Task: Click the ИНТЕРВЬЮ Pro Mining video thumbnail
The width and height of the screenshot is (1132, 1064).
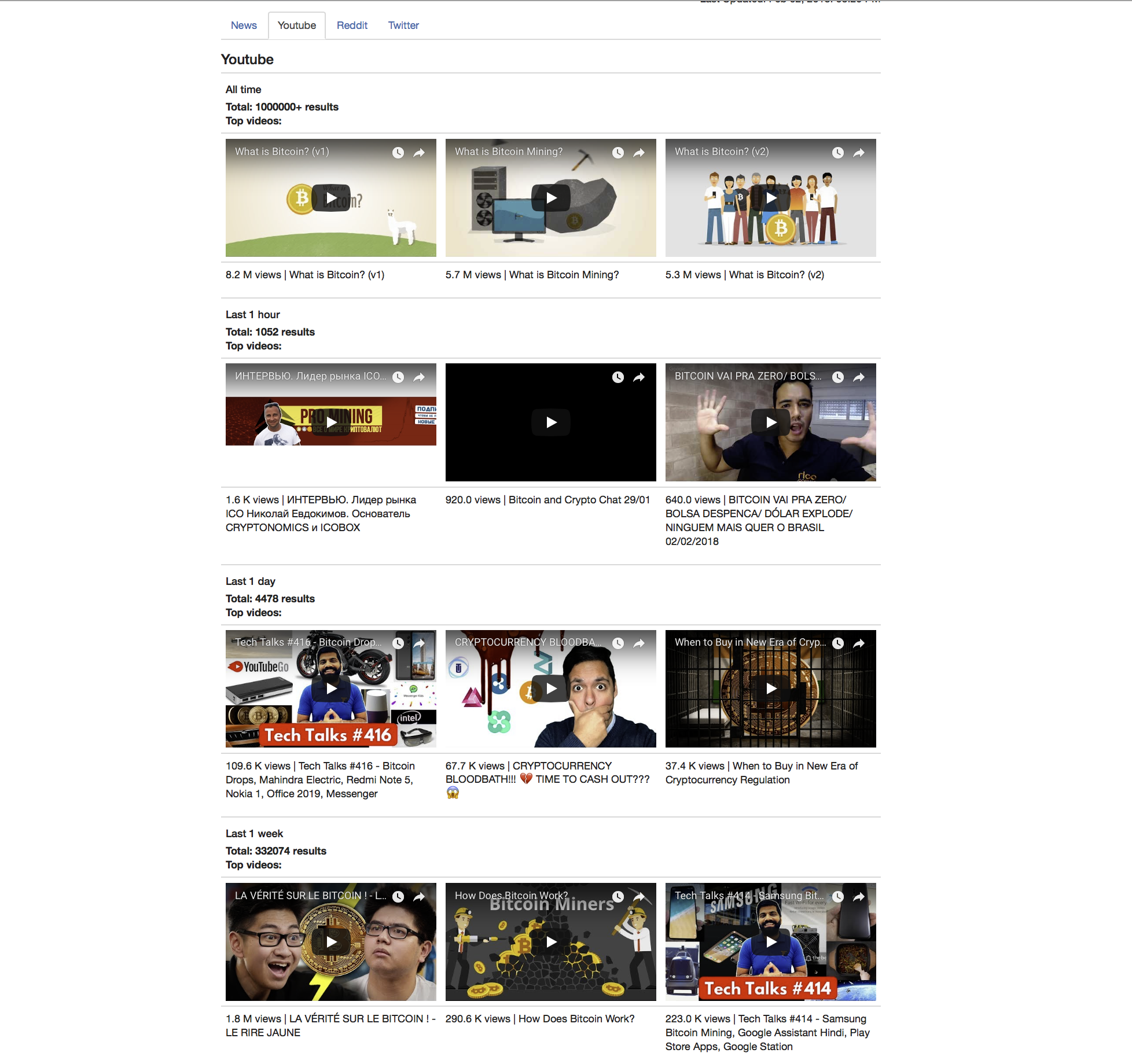Action: (331, 421)
